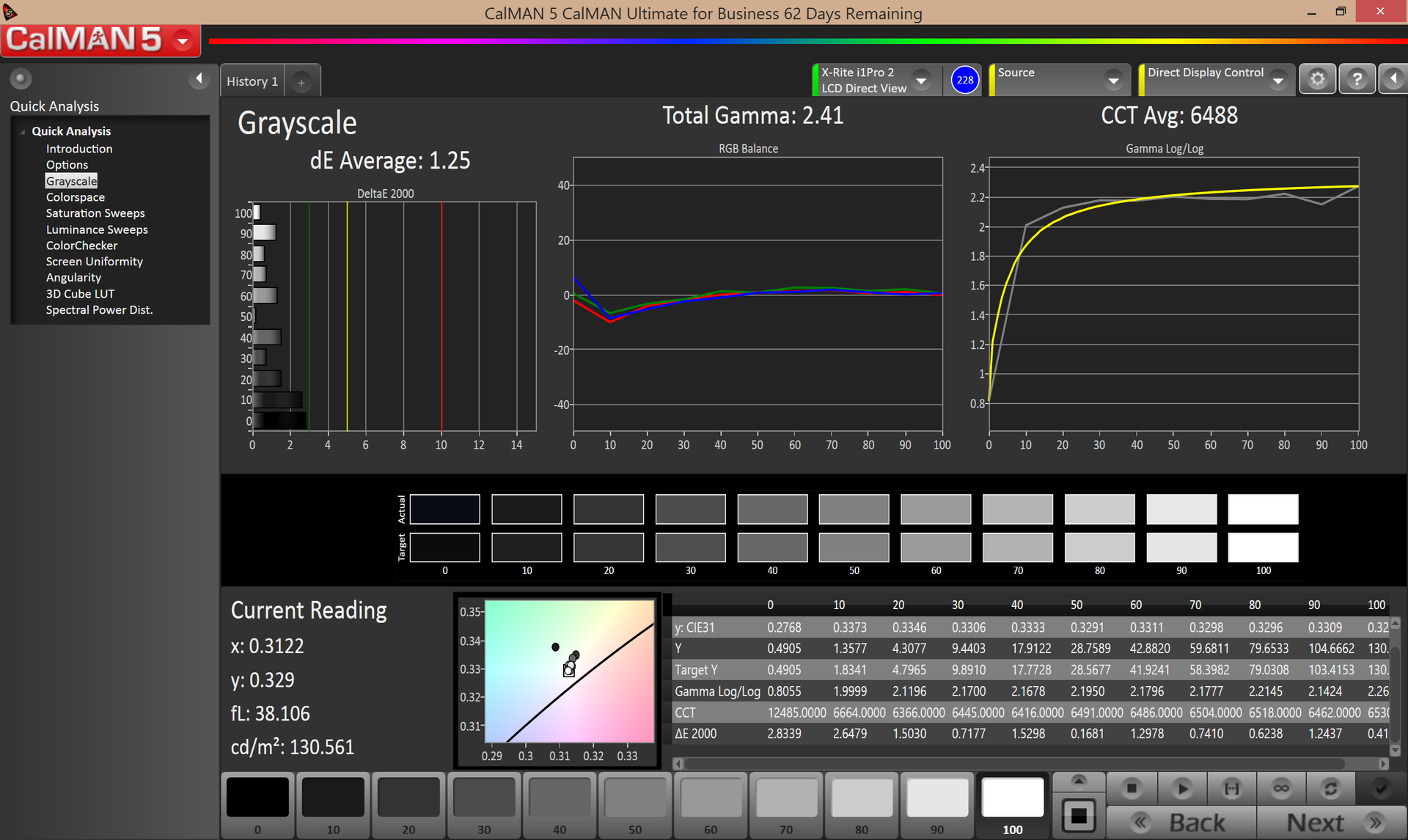Open the Direct Display Control dropdown
1408x840 pixels.
[1278, 80]
